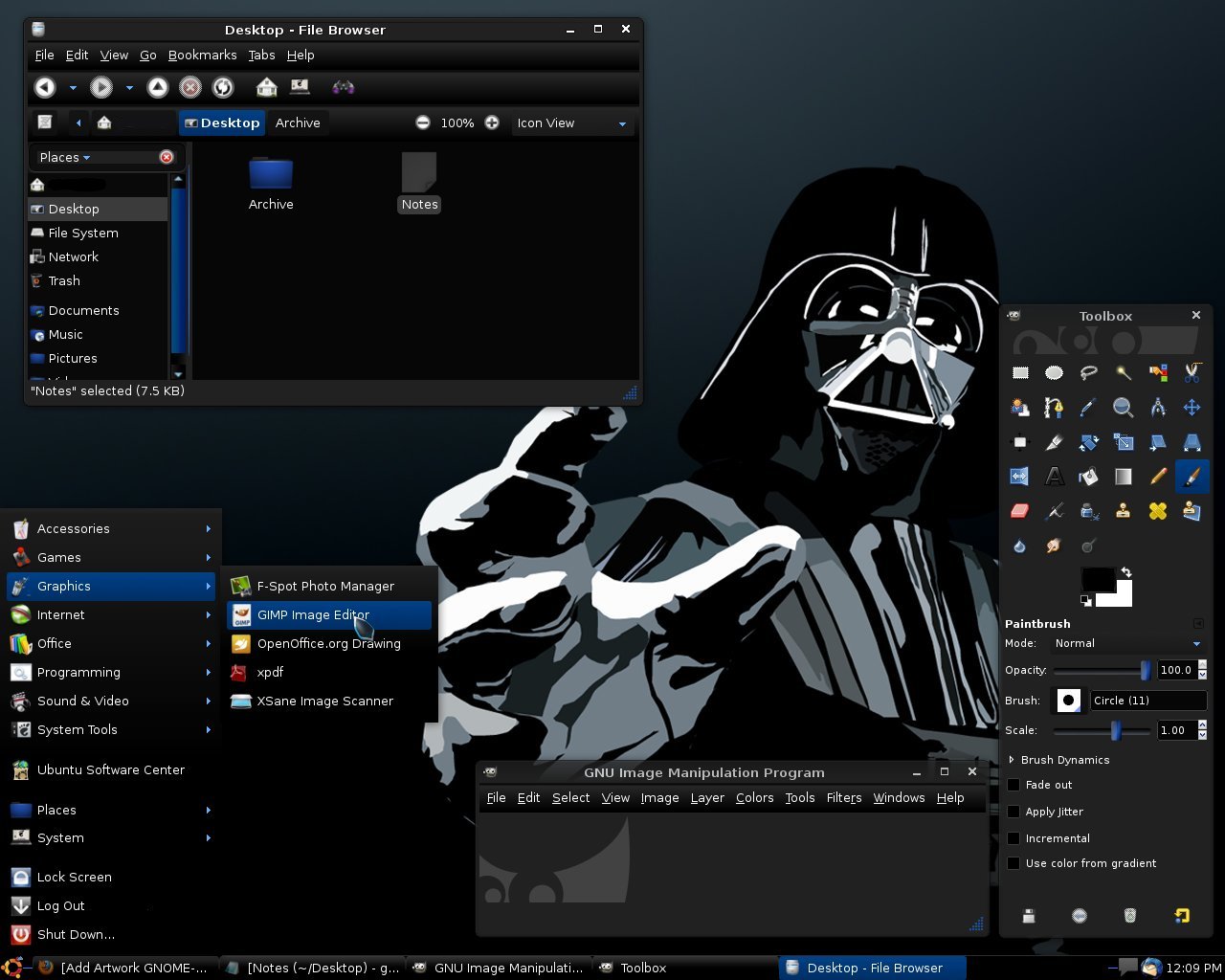Launch F-Spot Photo Manager from menu
1225x980 pixels.
point(329,586)
